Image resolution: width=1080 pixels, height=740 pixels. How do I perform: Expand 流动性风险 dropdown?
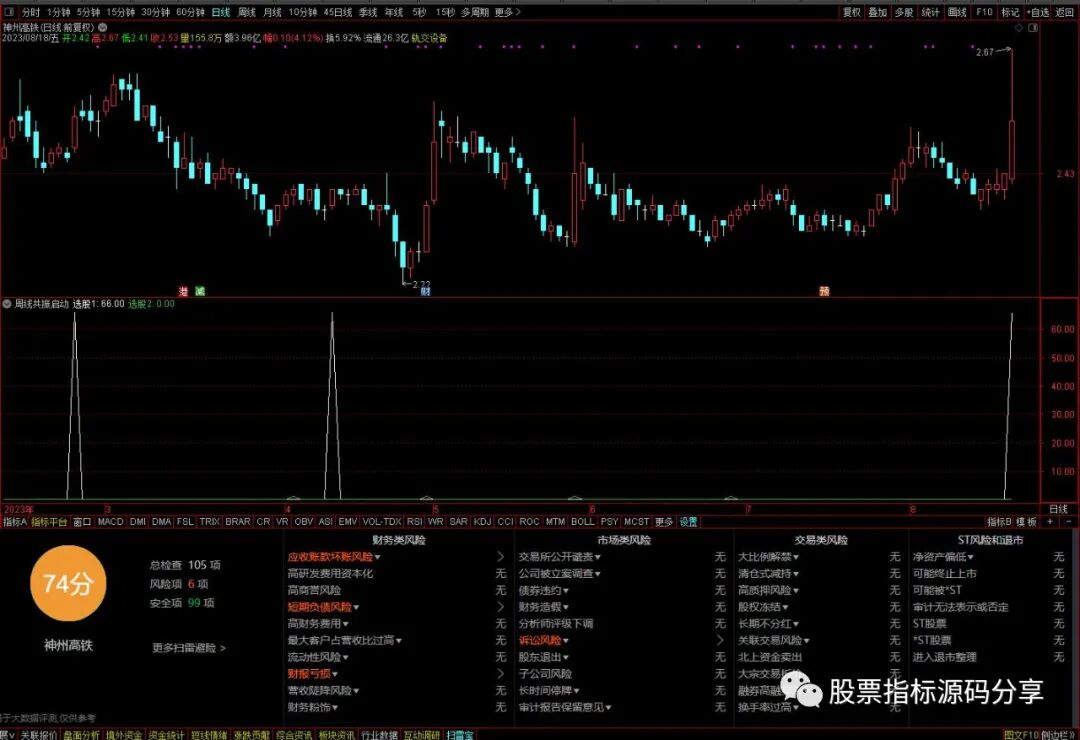point(345,658)
